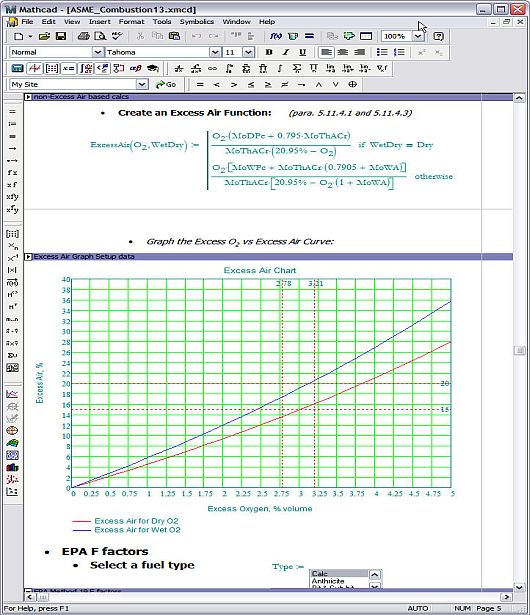Toggle bold text formatting
Viewport: 530px width, 615px height.
click(x=269, y=52)
